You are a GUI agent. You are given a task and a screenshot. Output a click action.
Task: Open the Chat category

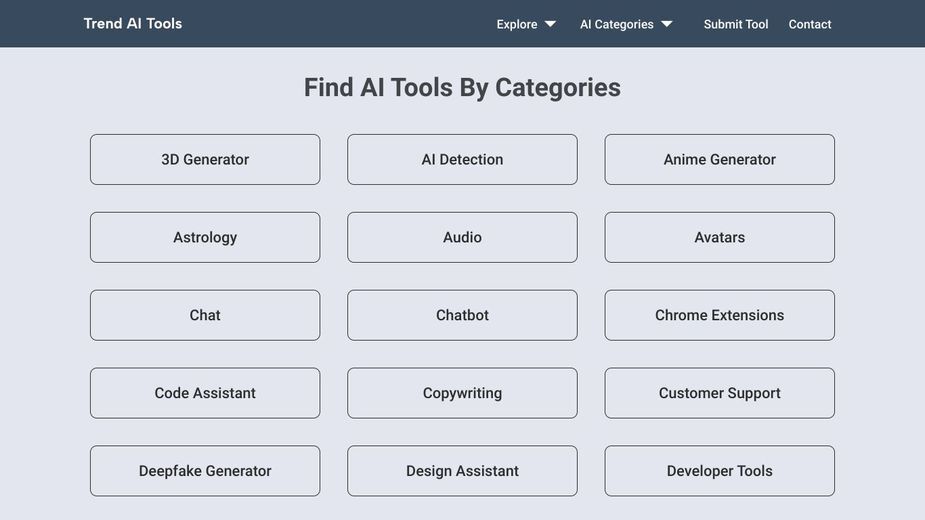pyautogui.click(x=205, y=315)
